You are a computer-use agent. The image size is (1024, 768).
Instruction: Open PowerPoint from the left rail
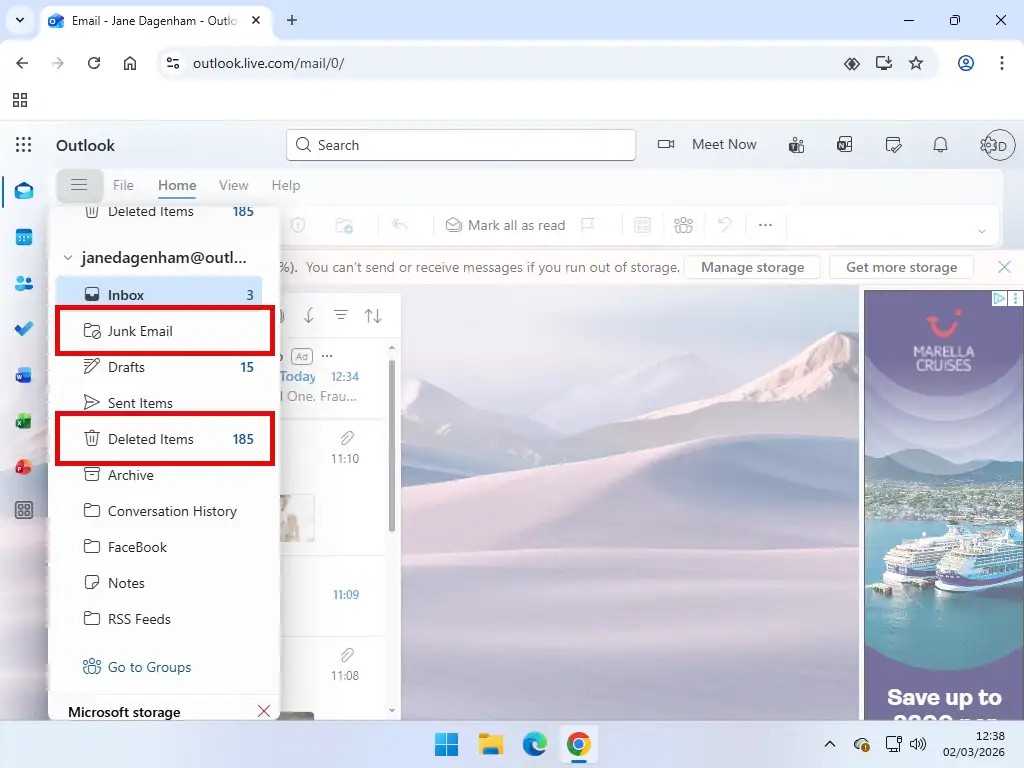pyautogui.click(x=24, y=467)
